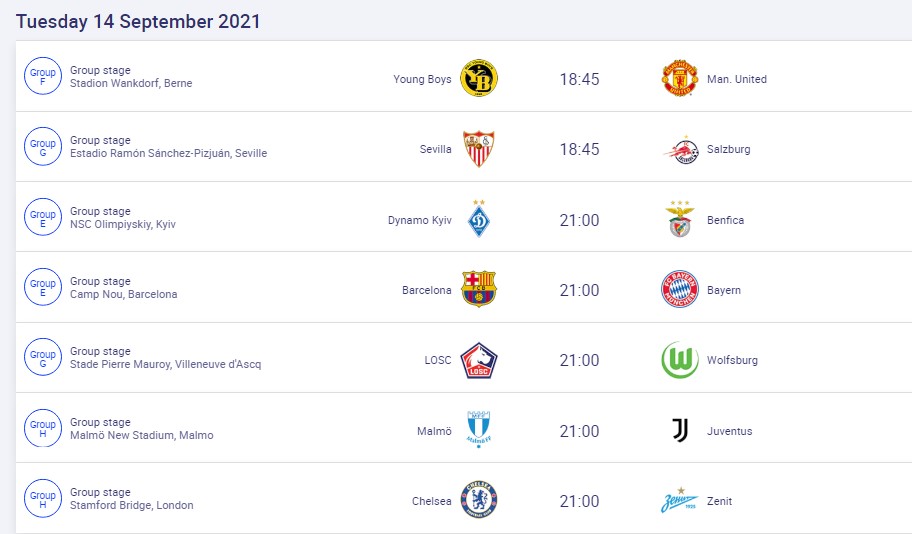Screen dimensions: 912x534
Task: Open the Wolfsburg green logo
Action: pyautogui.click(x=680, y=360)
